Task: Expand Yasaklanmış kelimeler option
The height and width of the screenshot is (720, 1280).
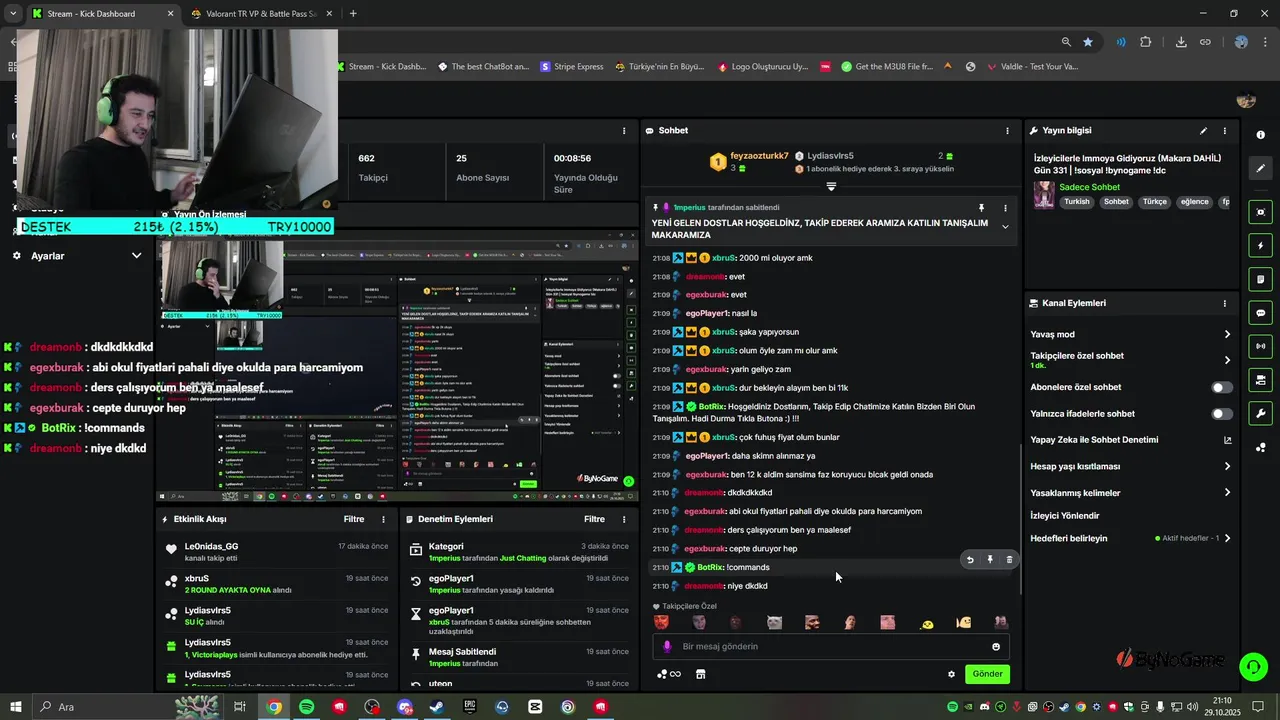Action: pos(1227,492)
